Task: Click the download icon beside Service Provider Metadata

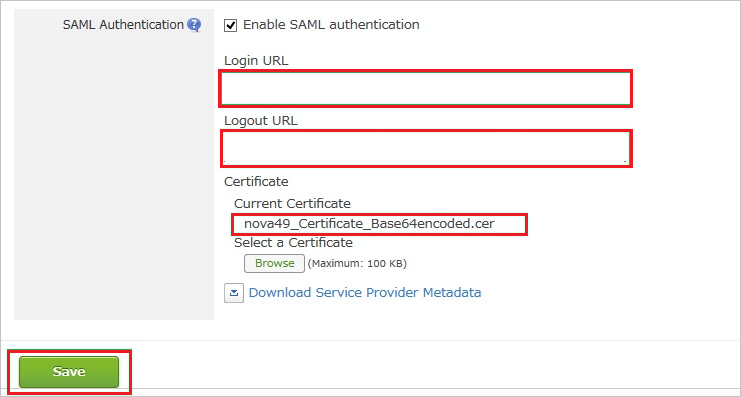Action: click(x=234, y=293)
